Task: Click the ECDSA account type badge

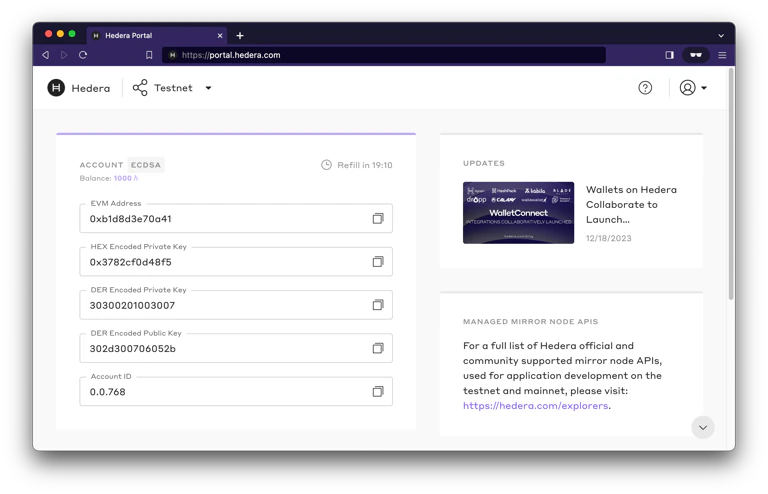Action: coord(146,165)
